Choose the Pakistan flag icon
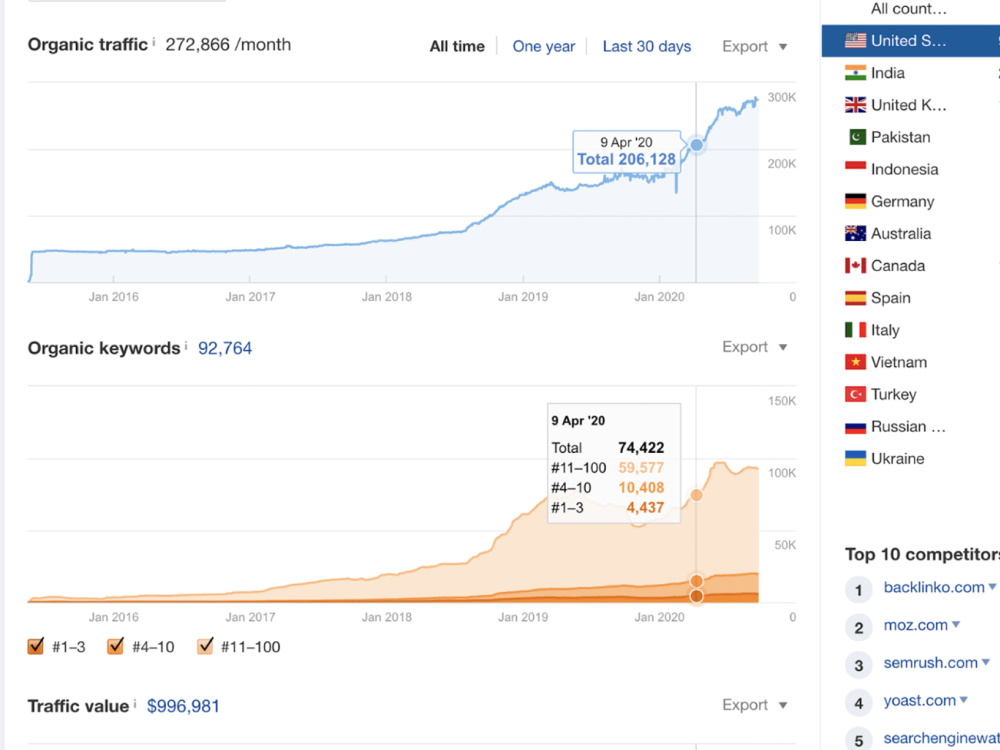 click(857, 137)
